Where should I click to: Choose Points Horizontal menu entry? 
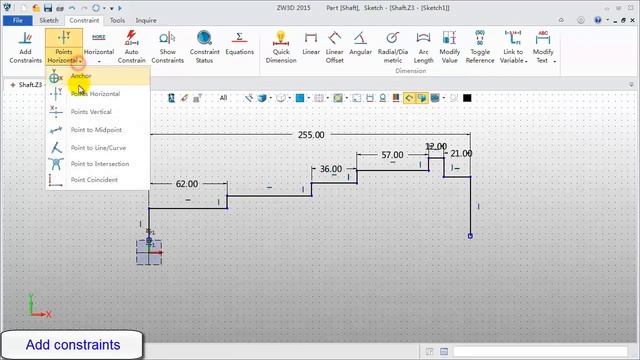(98, 94)
